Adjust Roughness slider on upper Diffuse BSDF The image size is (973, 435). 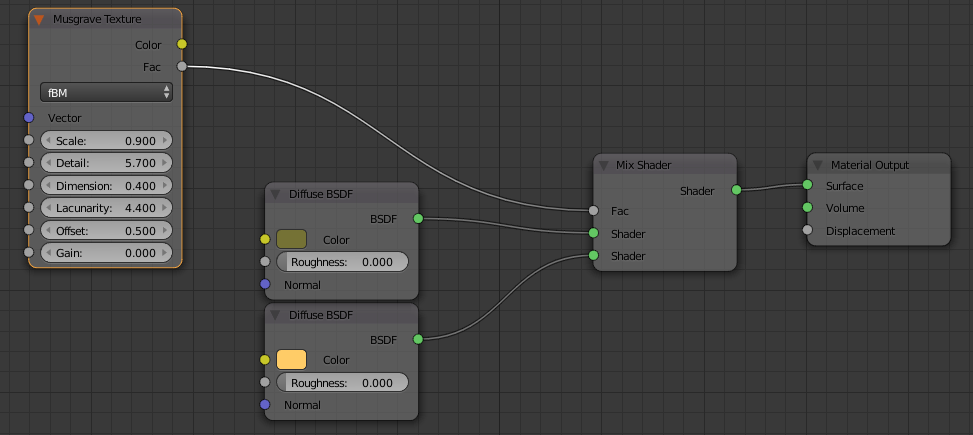click(342, 262)
